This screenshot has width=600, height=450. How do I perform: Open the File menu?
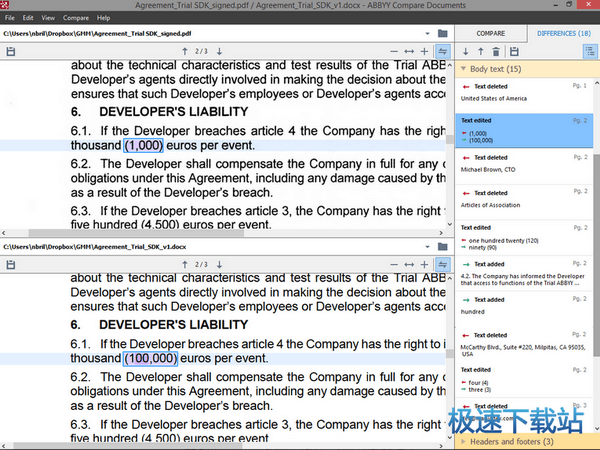[10, 18]
